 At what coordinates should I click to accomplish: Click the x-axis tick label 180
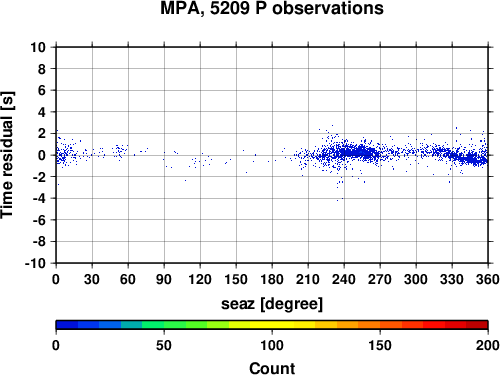click(x=272, y=279)
